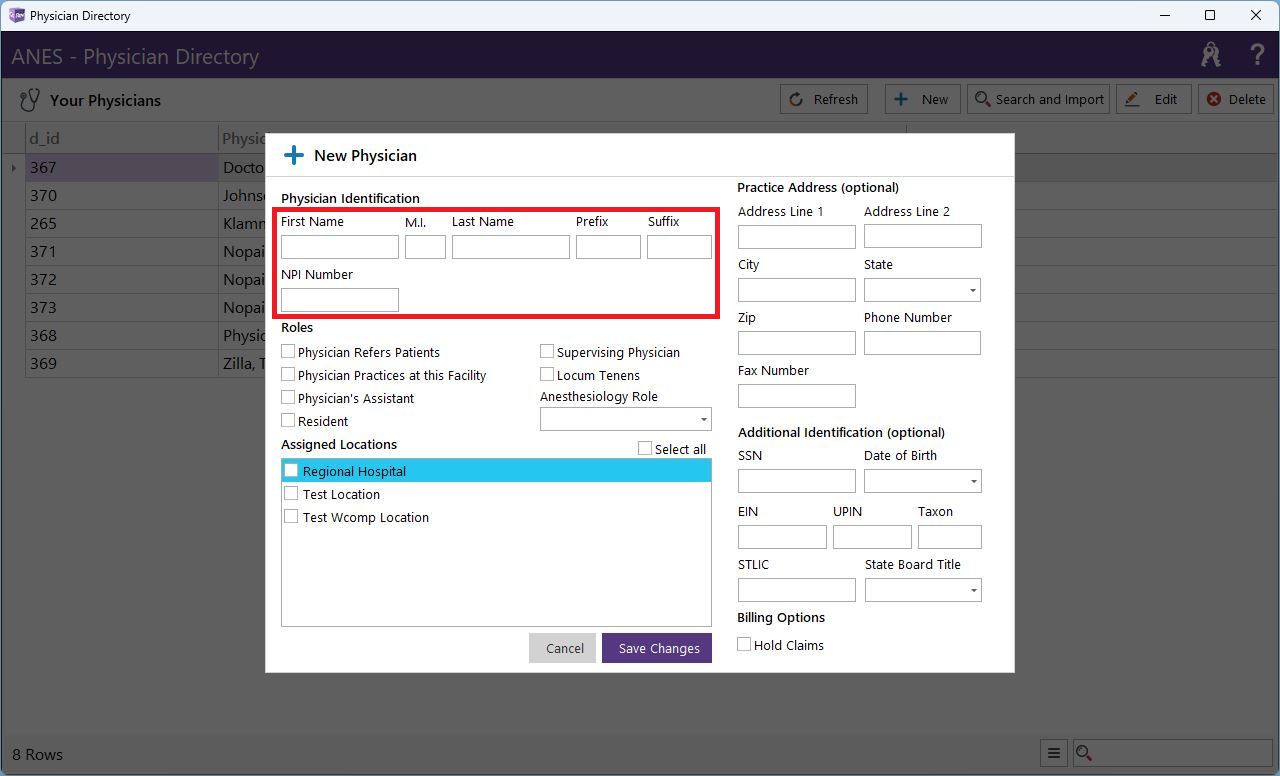Select the row with d_id 372
This screenshot has height=776, width=1280.
pyautogui.click(x=121, y=279)
